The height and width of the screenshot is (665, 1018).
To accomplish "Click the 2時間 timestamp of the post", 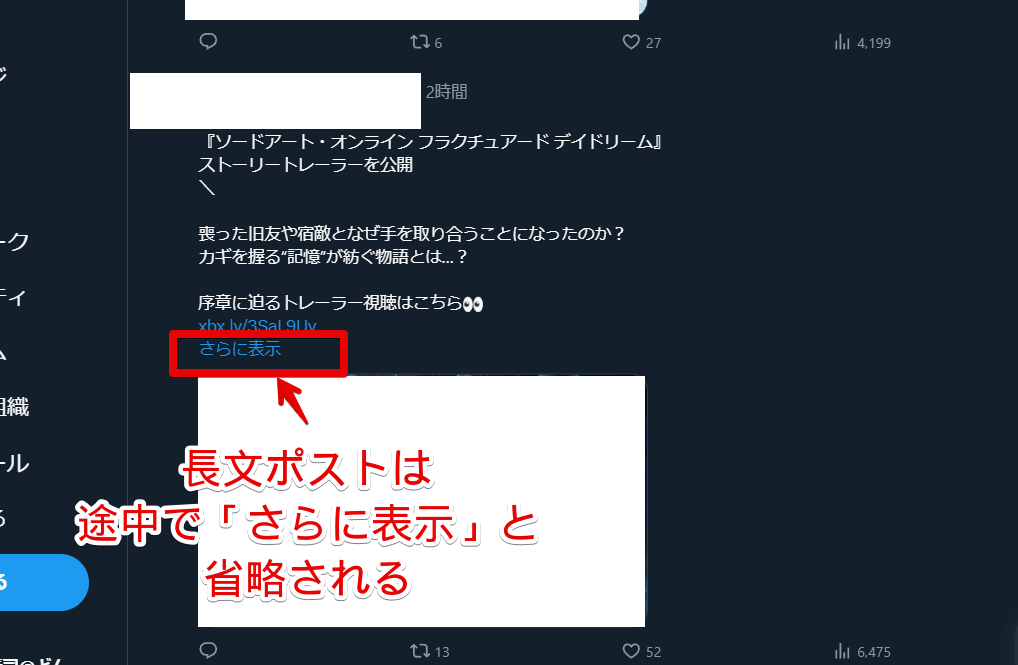I will [447, 92].
